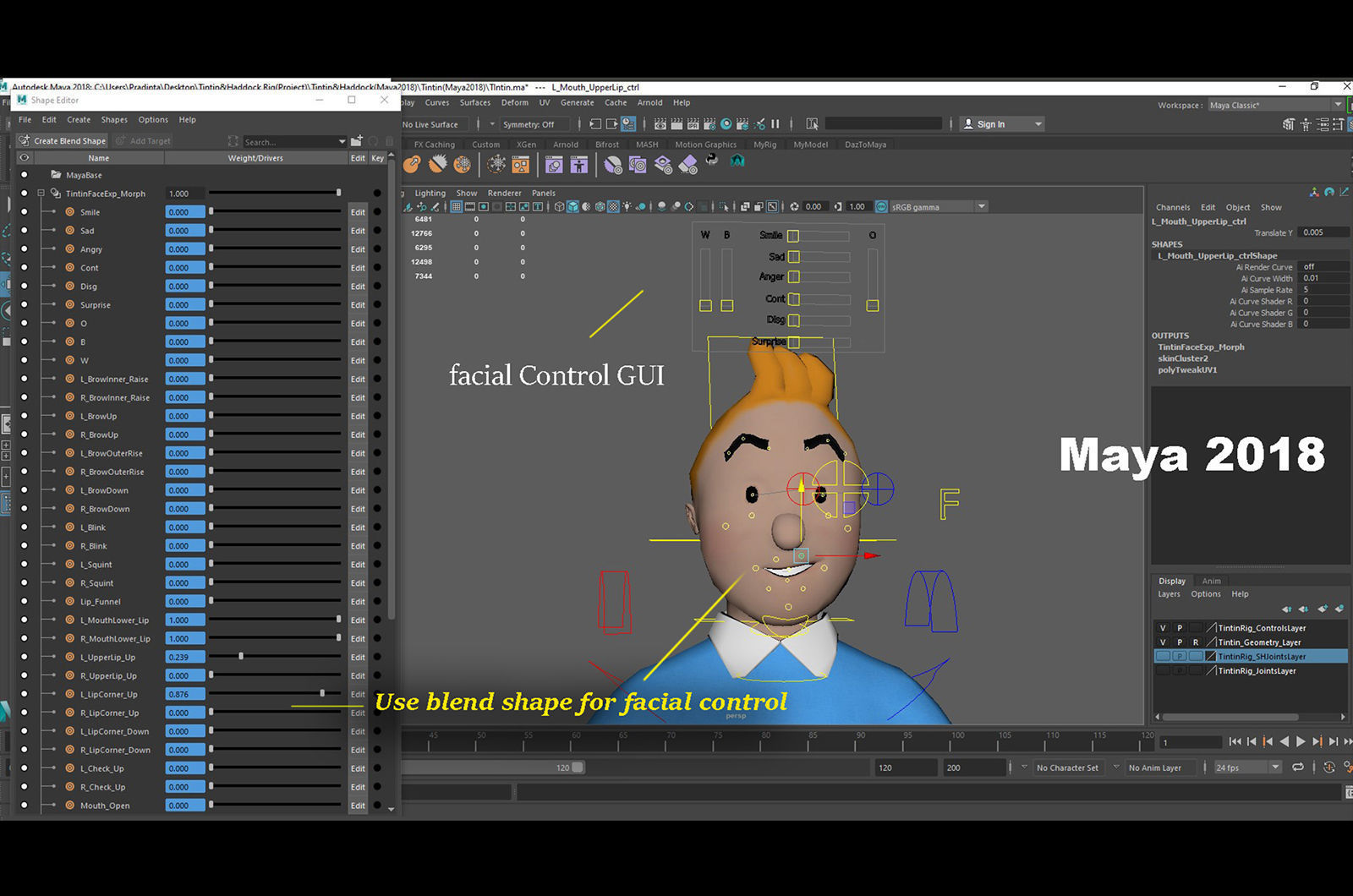This screenshot has height=896, width=1353.
Task: Open No Character Set dropdown arrow
Action: click(x=1023, y=768)
